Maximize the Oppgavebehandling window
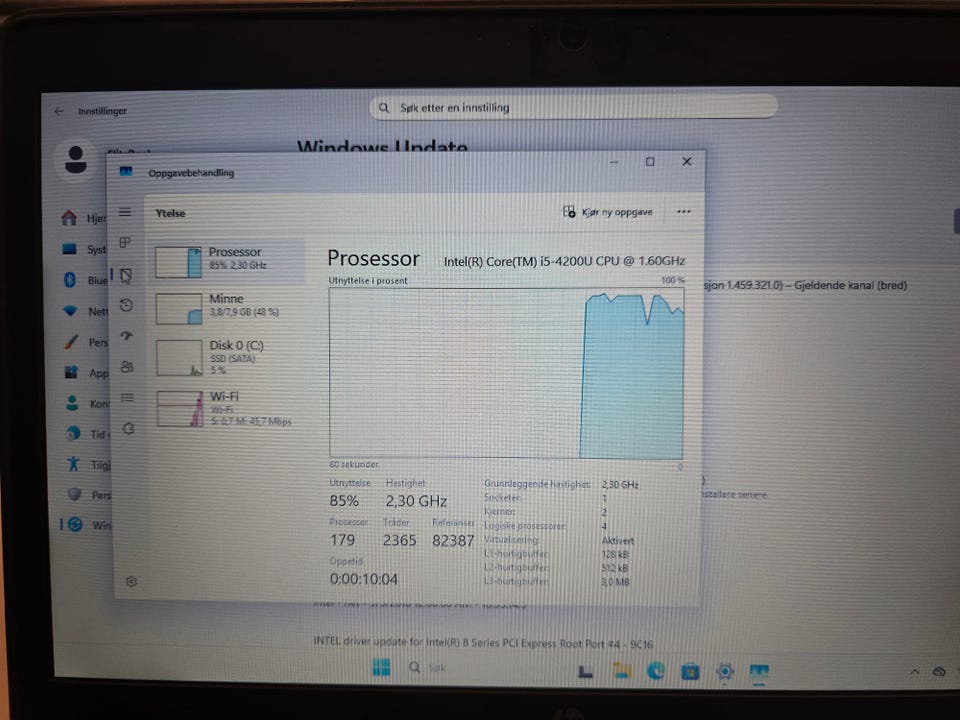This screenshot has width=960, height=720. [x=650, y=162]
